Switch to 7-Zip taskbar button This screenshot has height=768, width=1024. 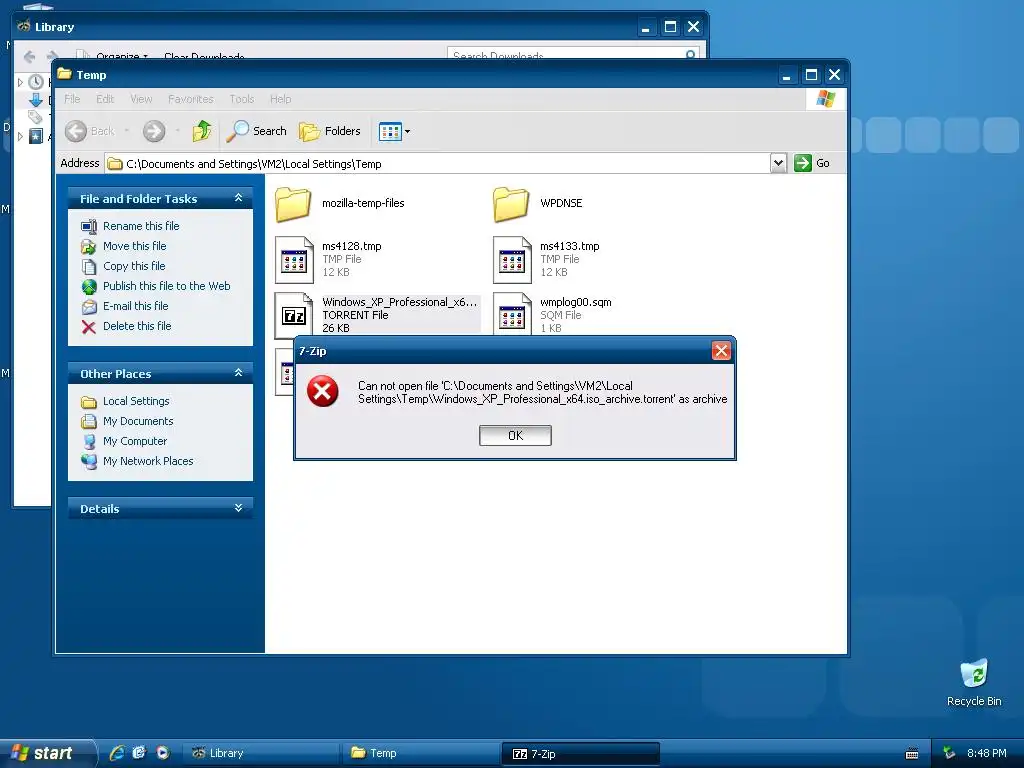point(580,754)
